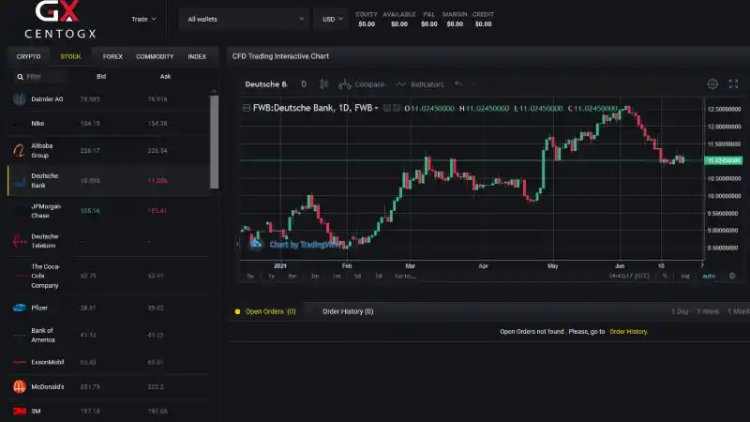This screenshot has width=750, height=422.
Task: Set chart range to 5d
Action: click(357, 276)
